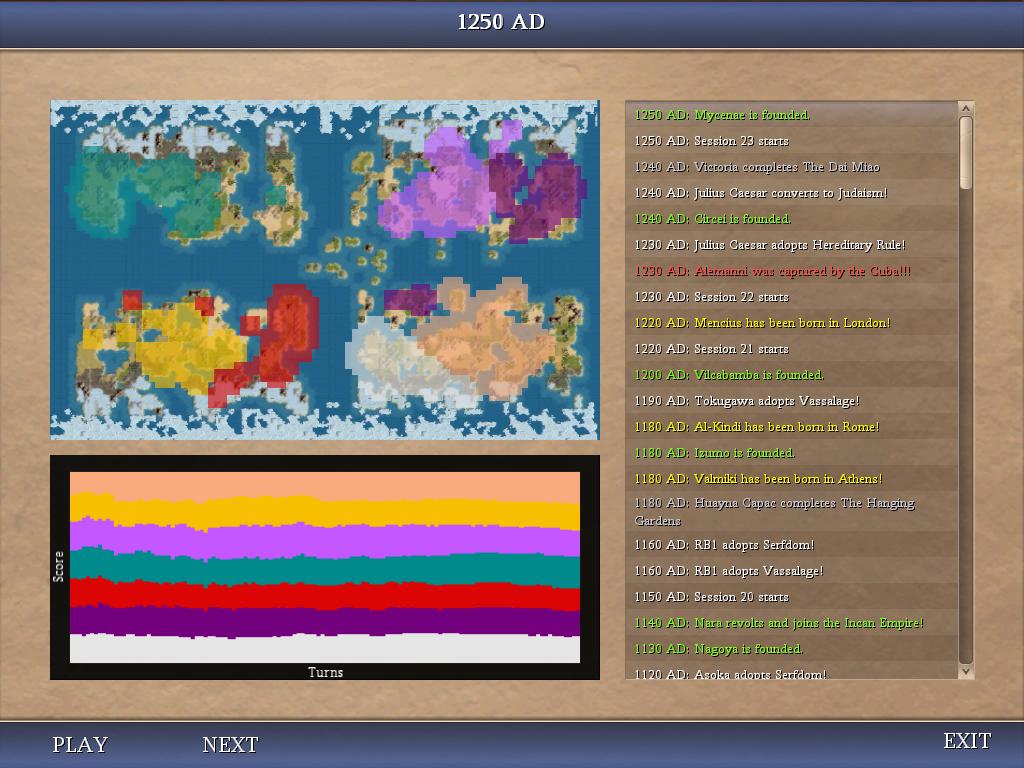Screen dimensions: 1024x768
Task: Click the event log scroll-up arrow
Action: (966, 108)
